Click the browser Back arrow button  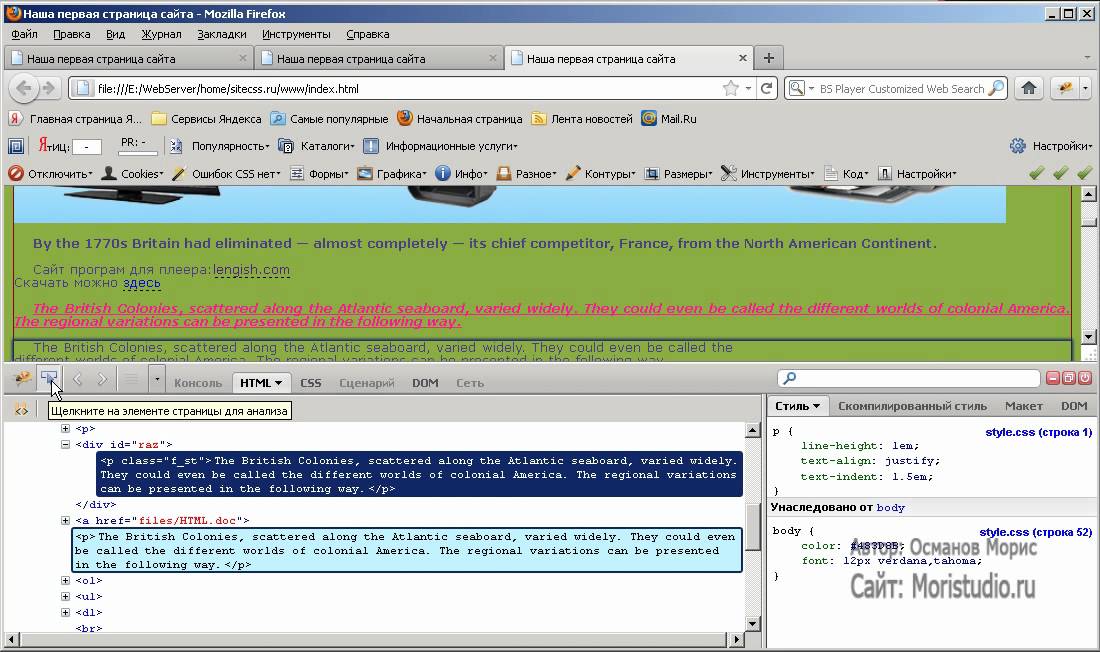coord(24,88)
